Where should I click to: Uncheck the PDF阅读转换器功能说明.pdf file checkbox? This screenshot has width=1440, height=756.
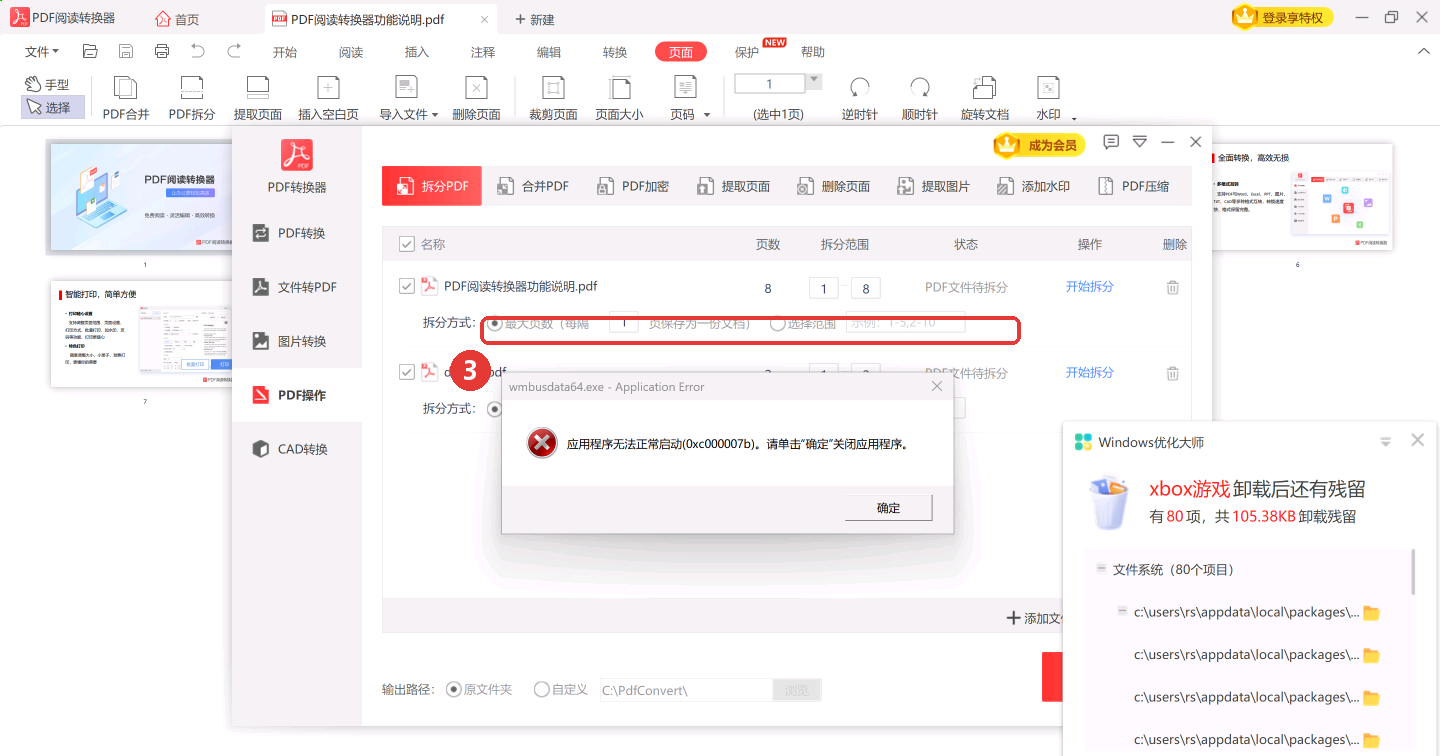click(x=407, y=286)
